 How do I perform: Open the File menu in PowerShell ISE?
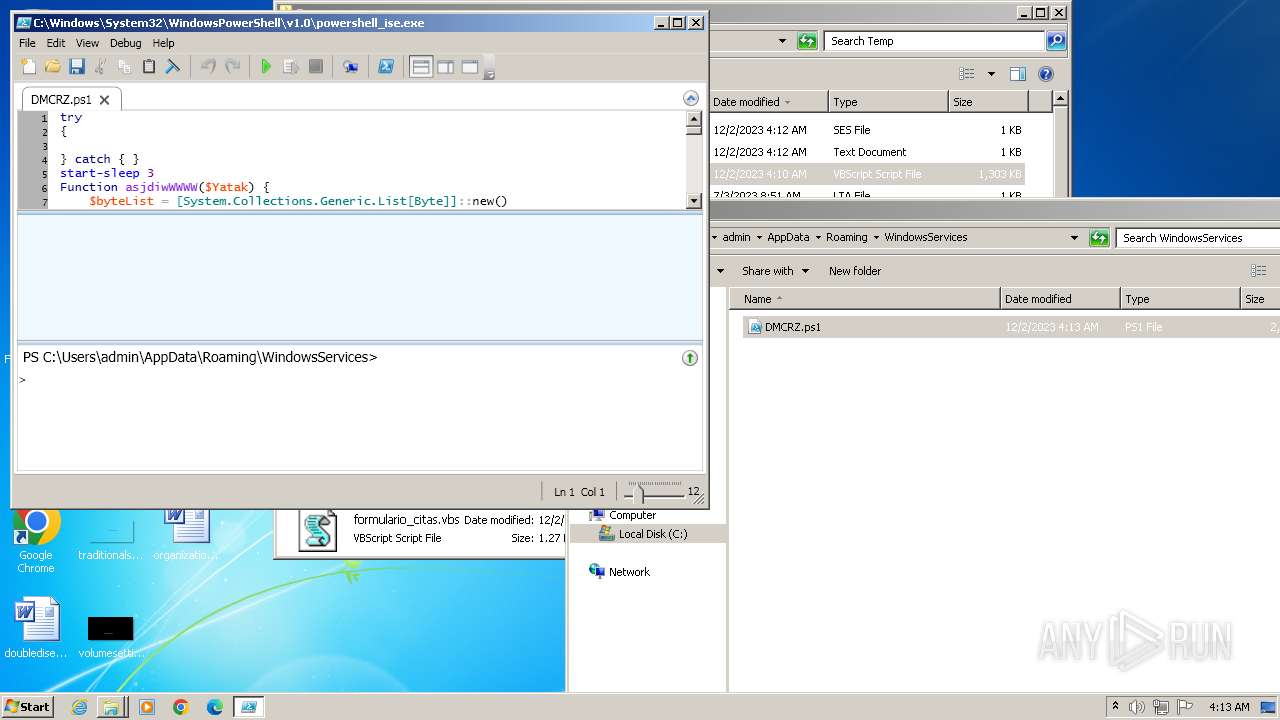[x=27, y=43]
